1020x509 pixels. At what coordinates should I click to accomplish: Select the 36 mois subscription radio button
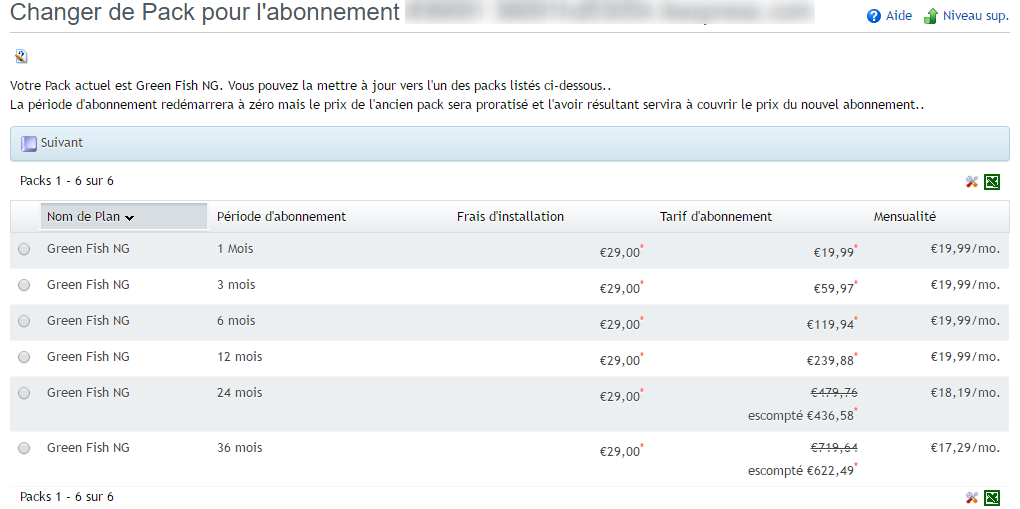click(x=24, y=448)
